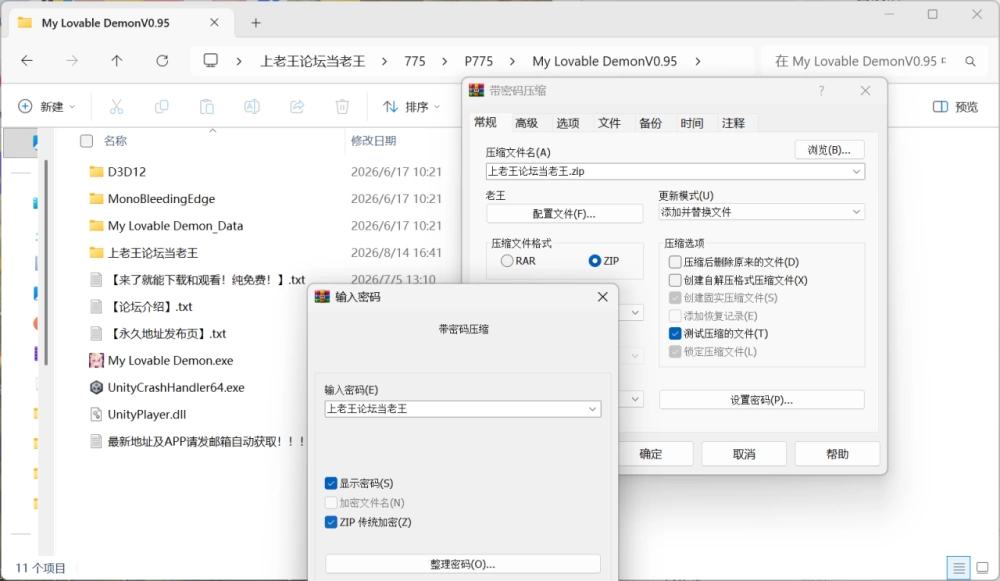Click the help question mark in compression dialog

point(821,91)
